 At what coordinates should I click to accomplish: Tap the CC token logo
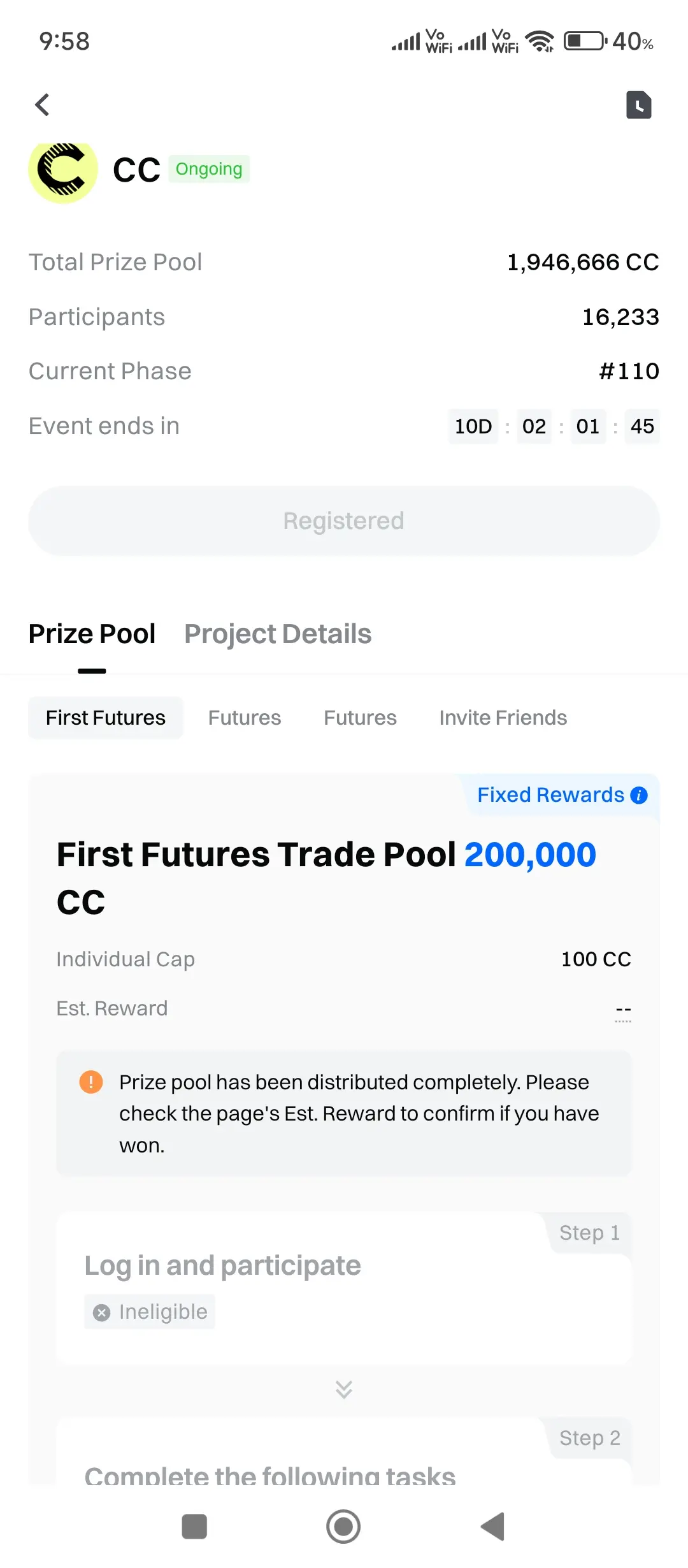click(x=63, y=170)
